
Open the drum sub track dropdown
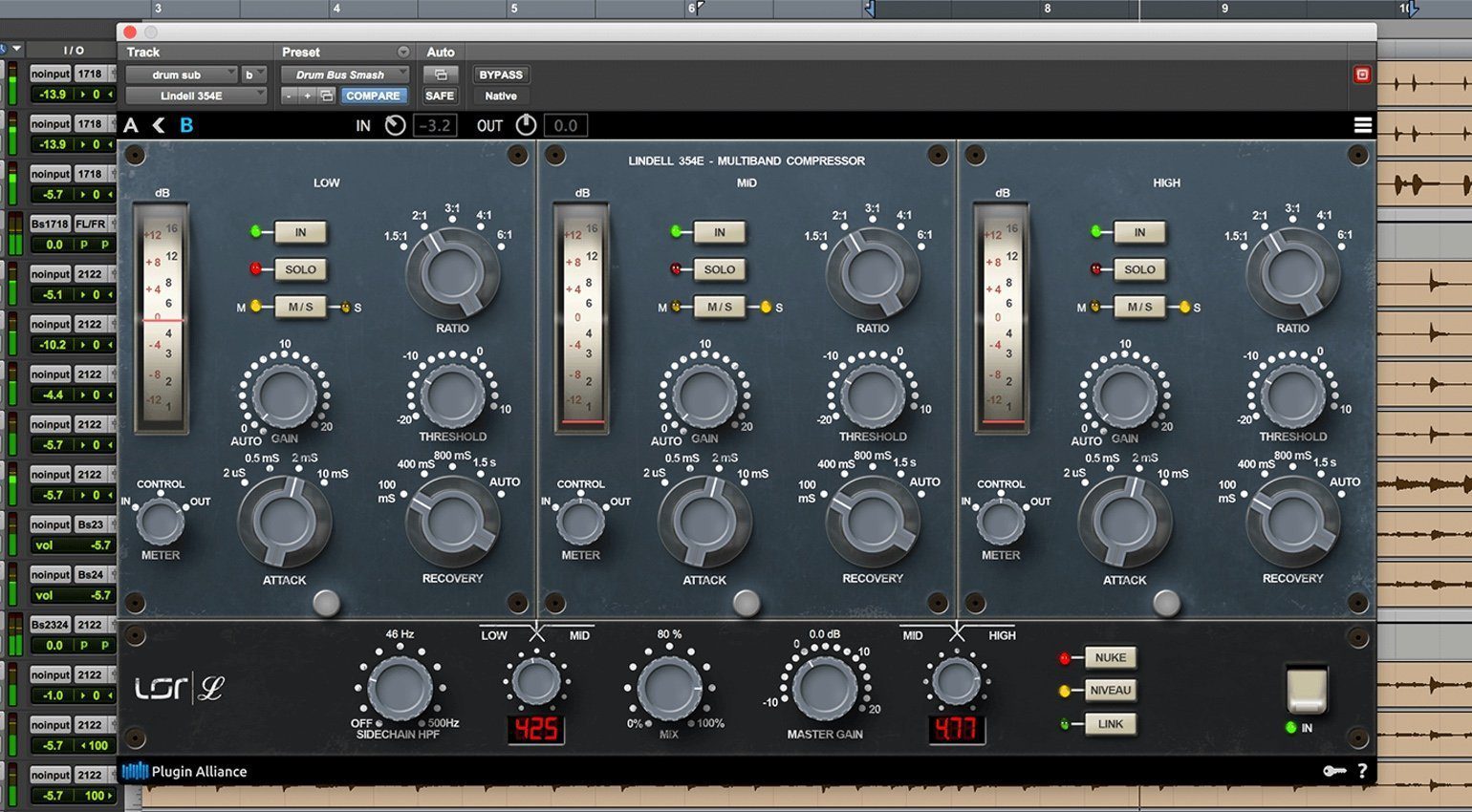pyautogui.click(x=181, y=75)
